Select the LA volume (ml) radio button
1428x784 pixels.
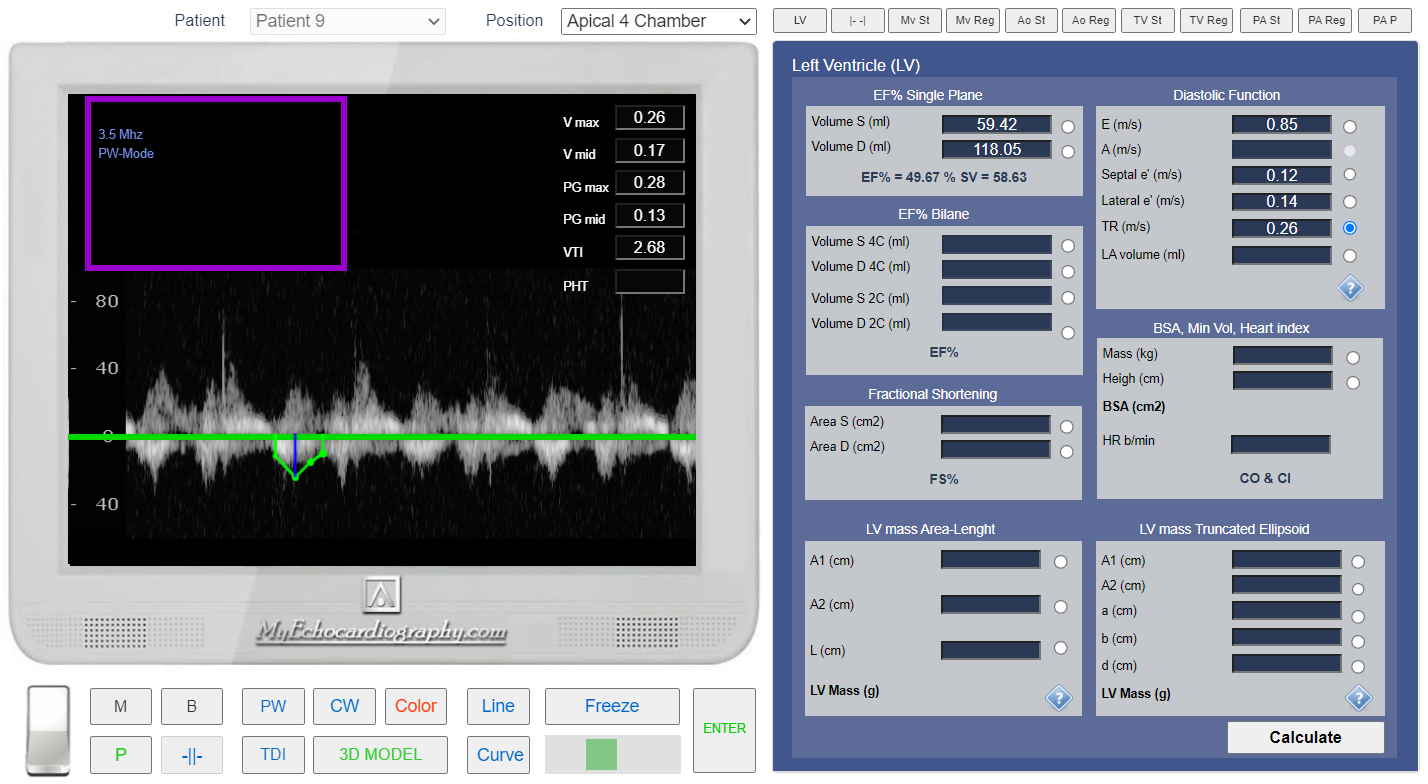[x=1350, y=256]
